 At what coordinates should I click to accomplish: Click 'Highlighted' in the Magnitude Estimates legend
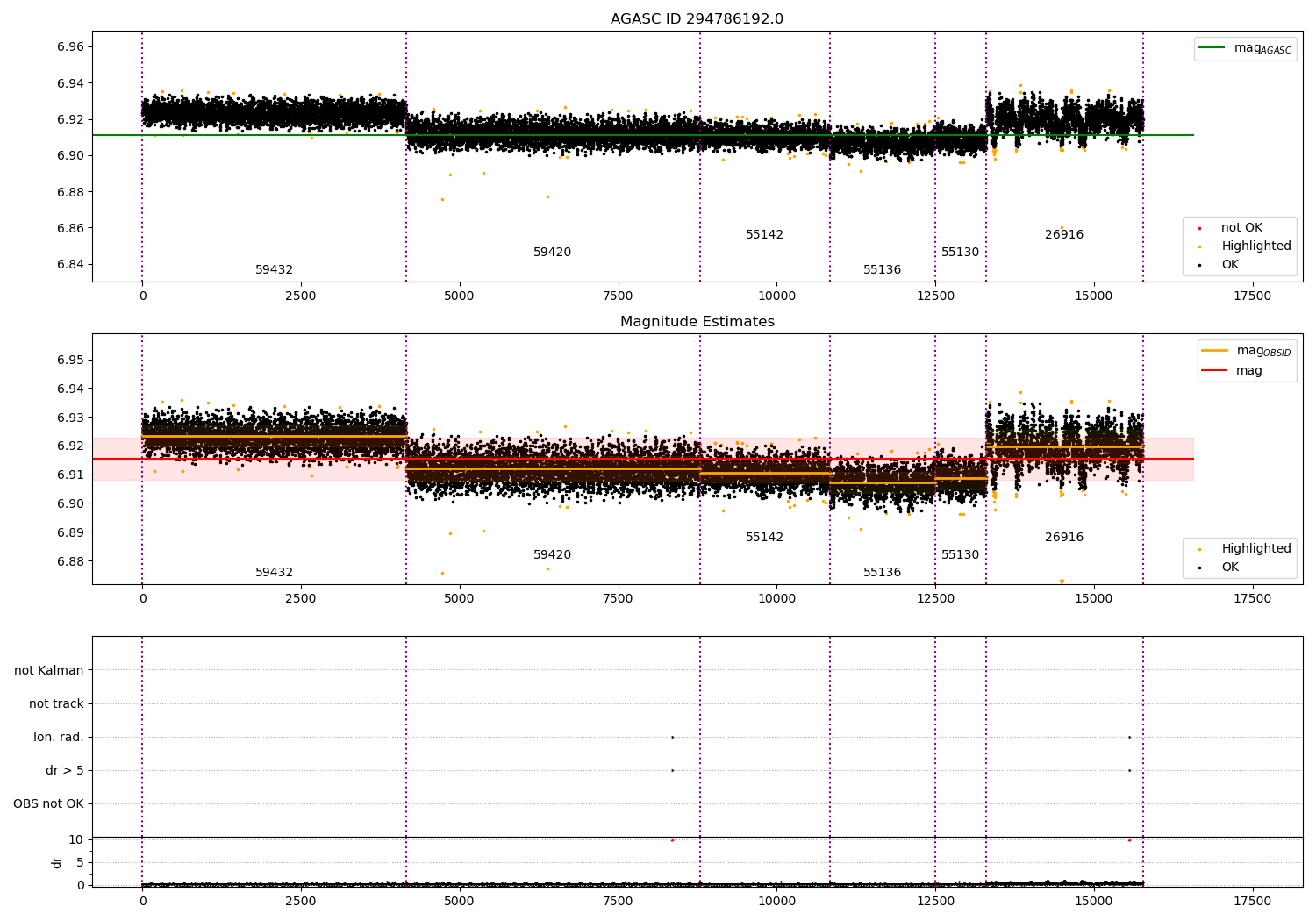point(1247,549)
